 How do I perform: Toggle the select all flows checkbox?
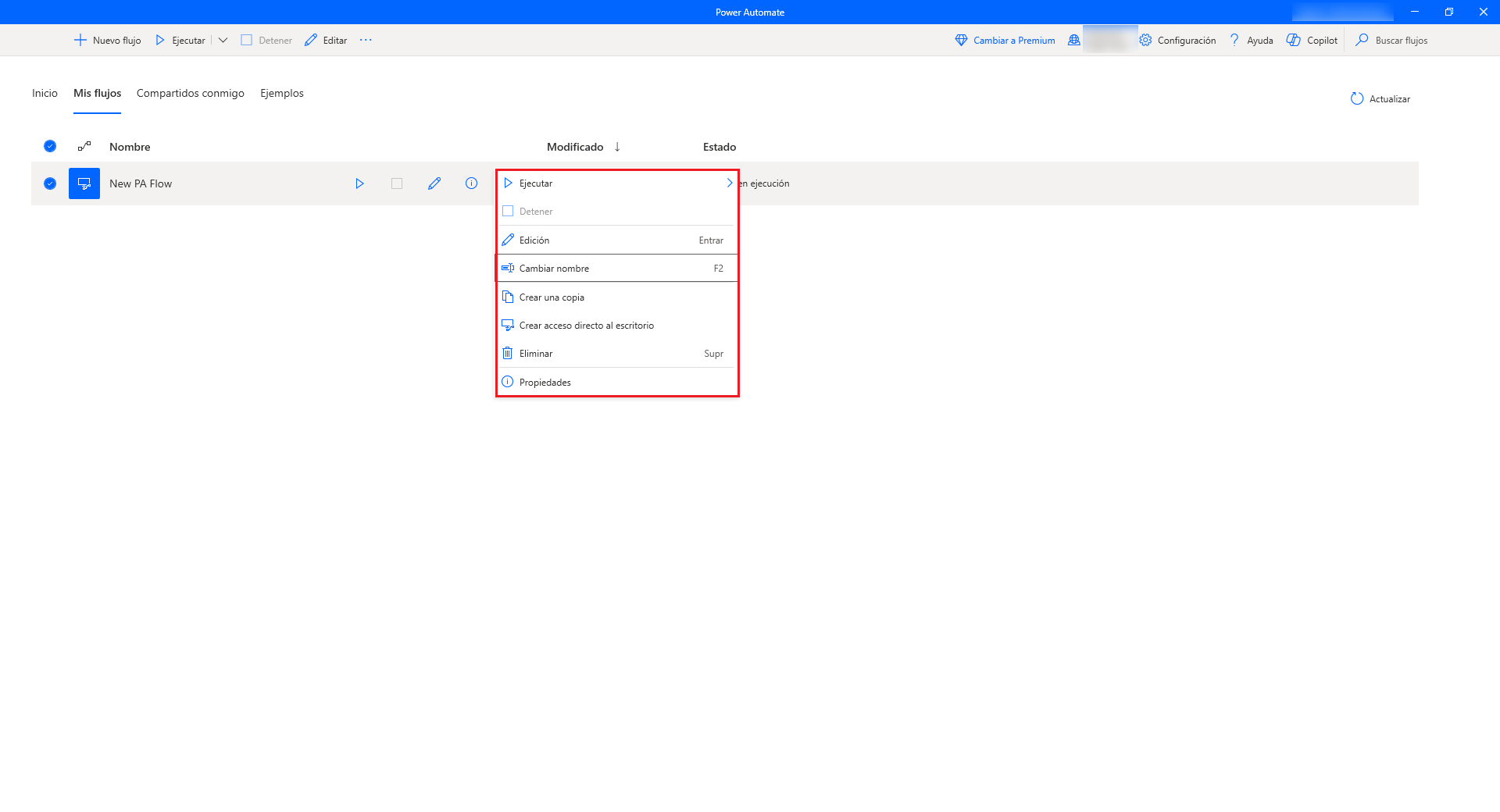pos(50,146)
